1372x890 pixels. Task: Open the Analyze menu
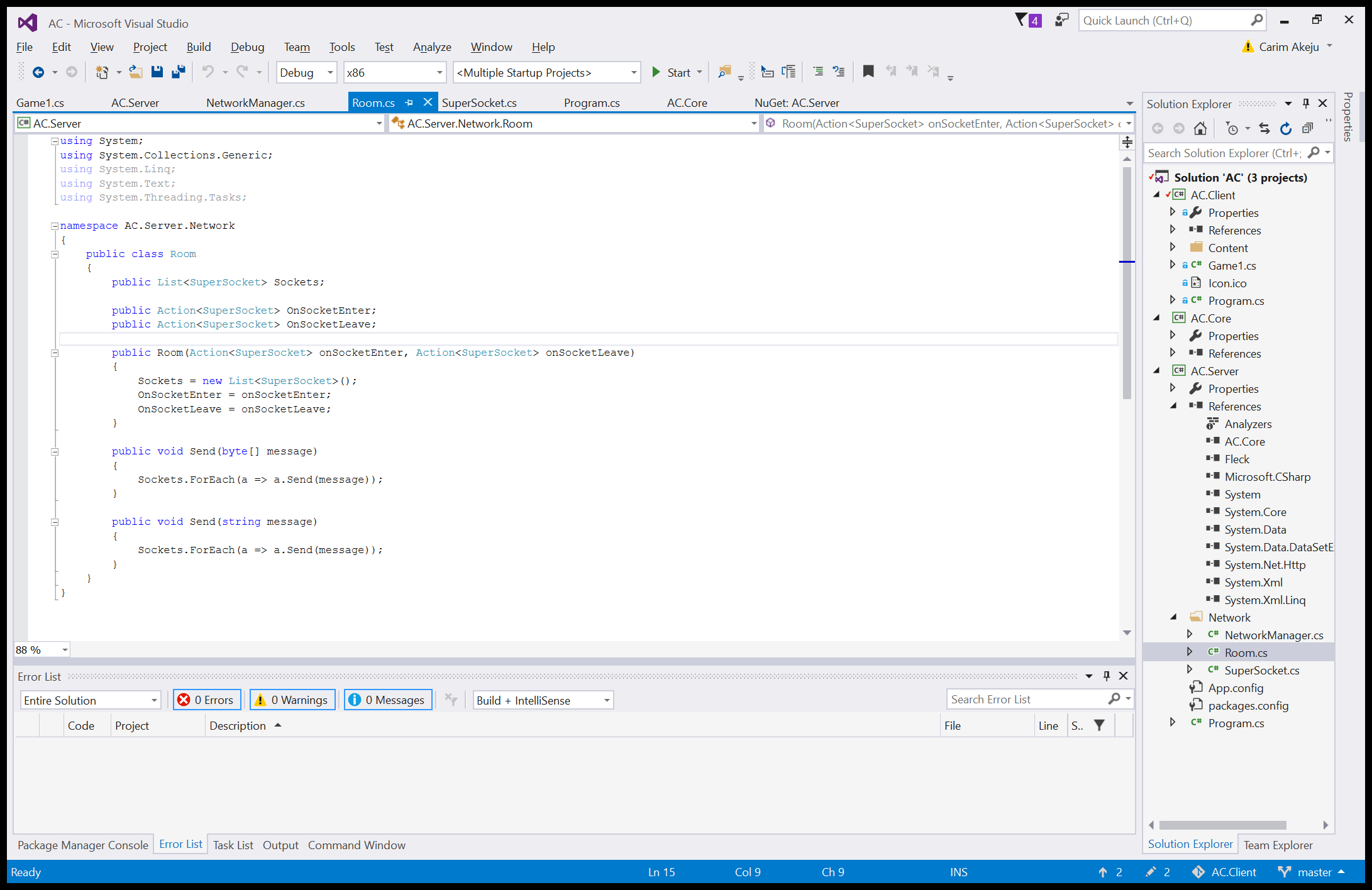(432, 47)
